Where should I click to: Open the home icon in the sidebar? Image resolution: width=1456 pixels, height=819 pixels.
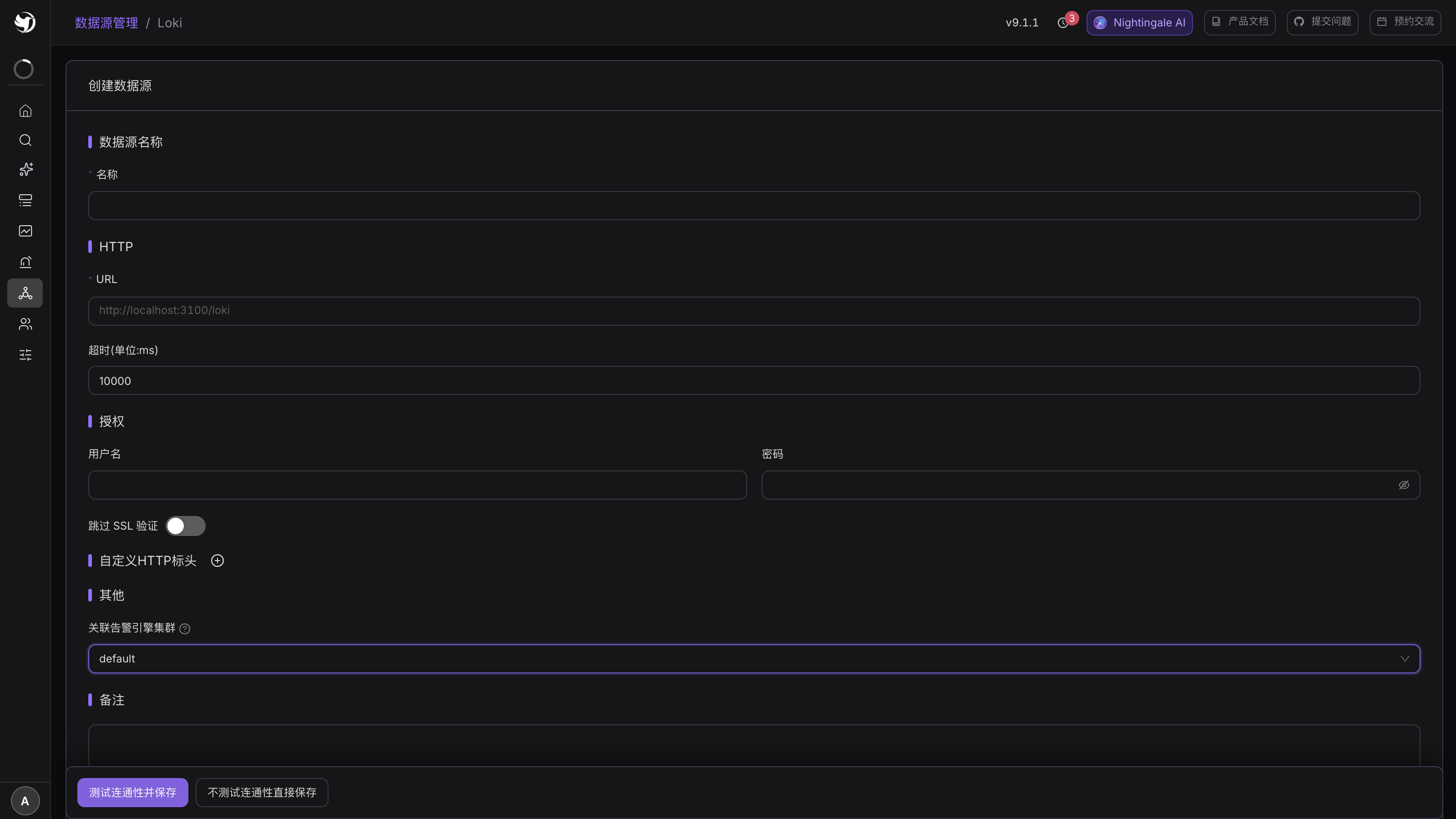click(25, 111)
